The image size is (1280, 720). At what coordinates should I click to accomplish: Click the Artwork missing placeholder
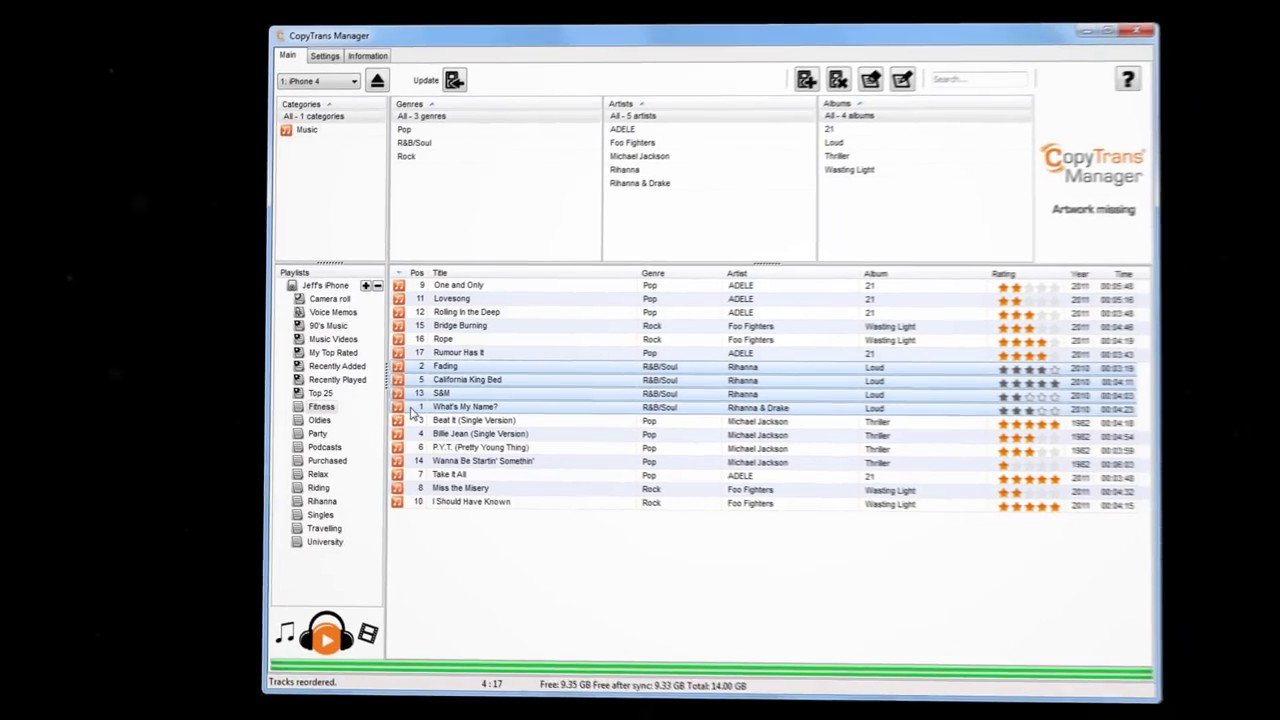pos(1093,210)
